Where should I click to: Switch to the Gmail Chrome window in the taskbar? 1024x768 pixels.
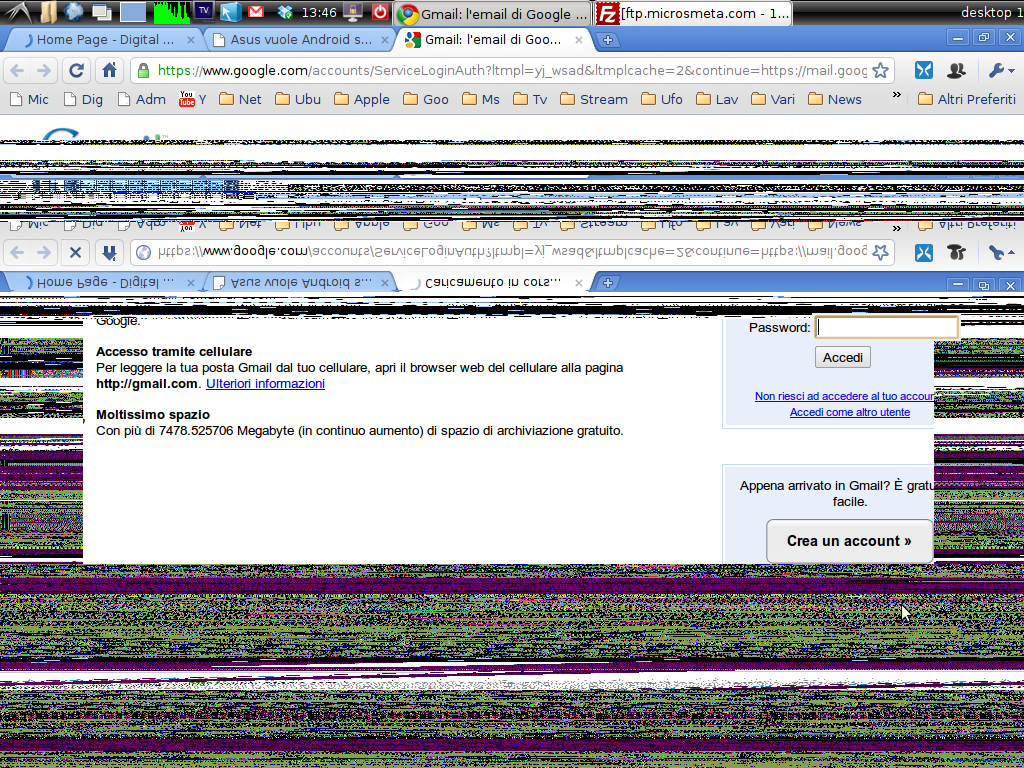[493, 13]
